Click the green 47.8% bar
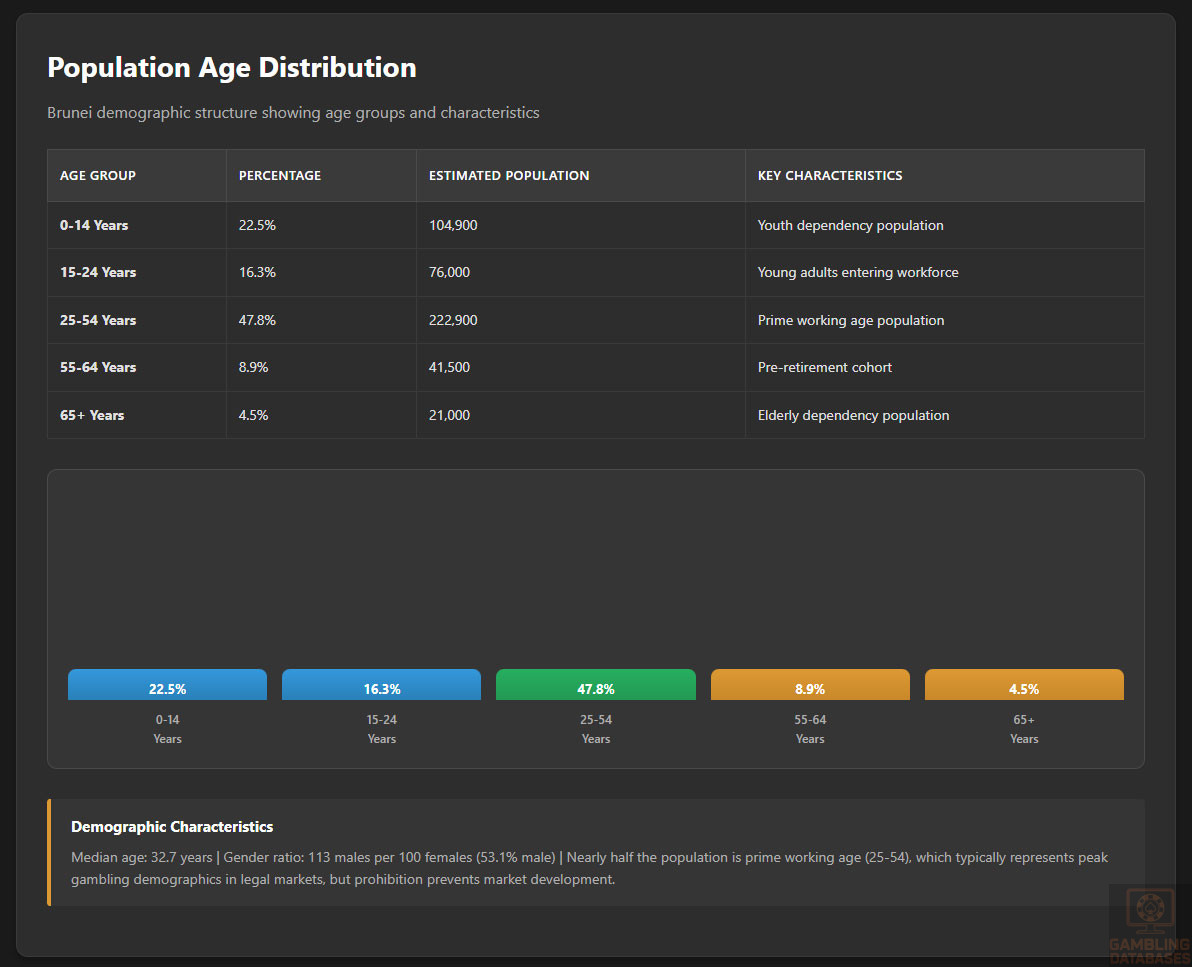This screenshot has width=1192, height=967. (595, 686)
